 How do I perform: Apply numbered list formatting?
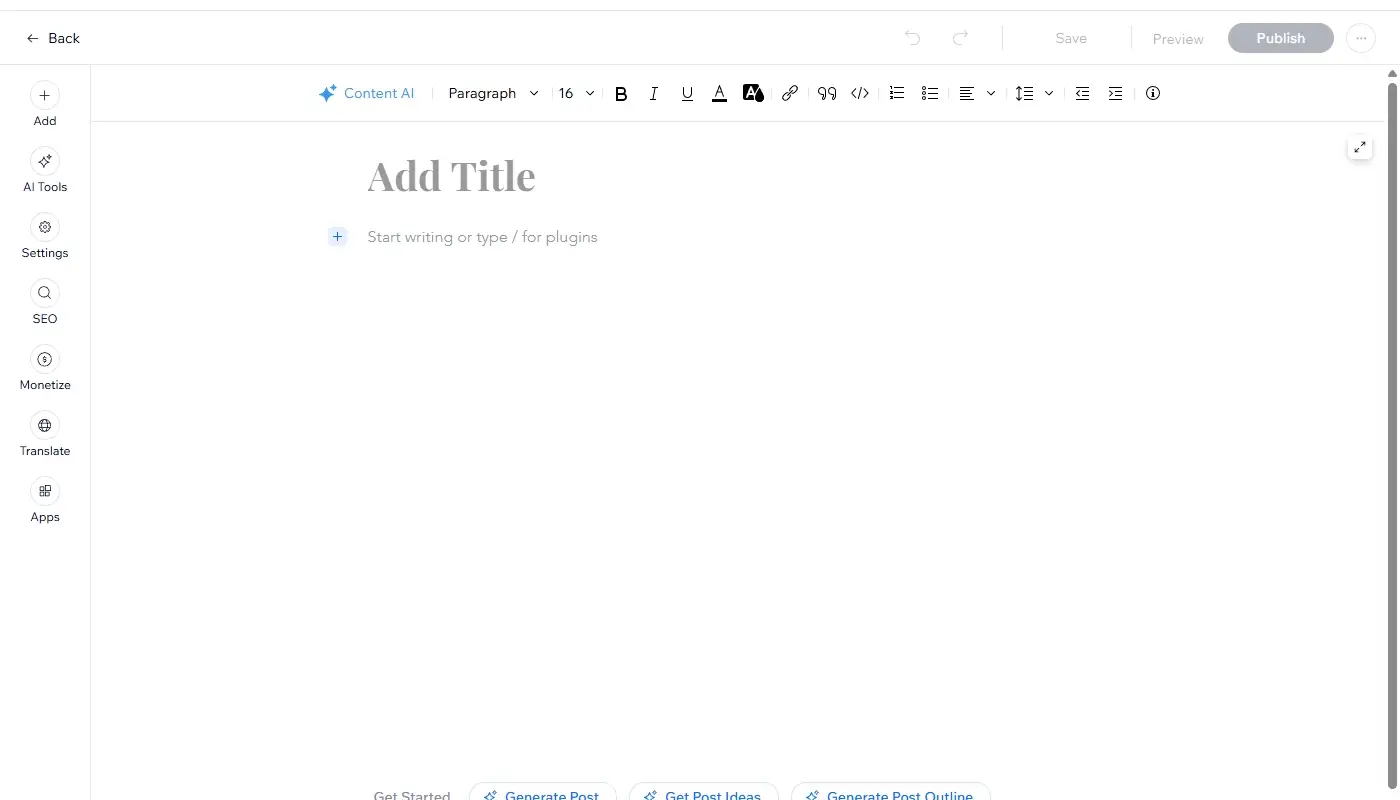pyautogui.click(x=897, y=93)
